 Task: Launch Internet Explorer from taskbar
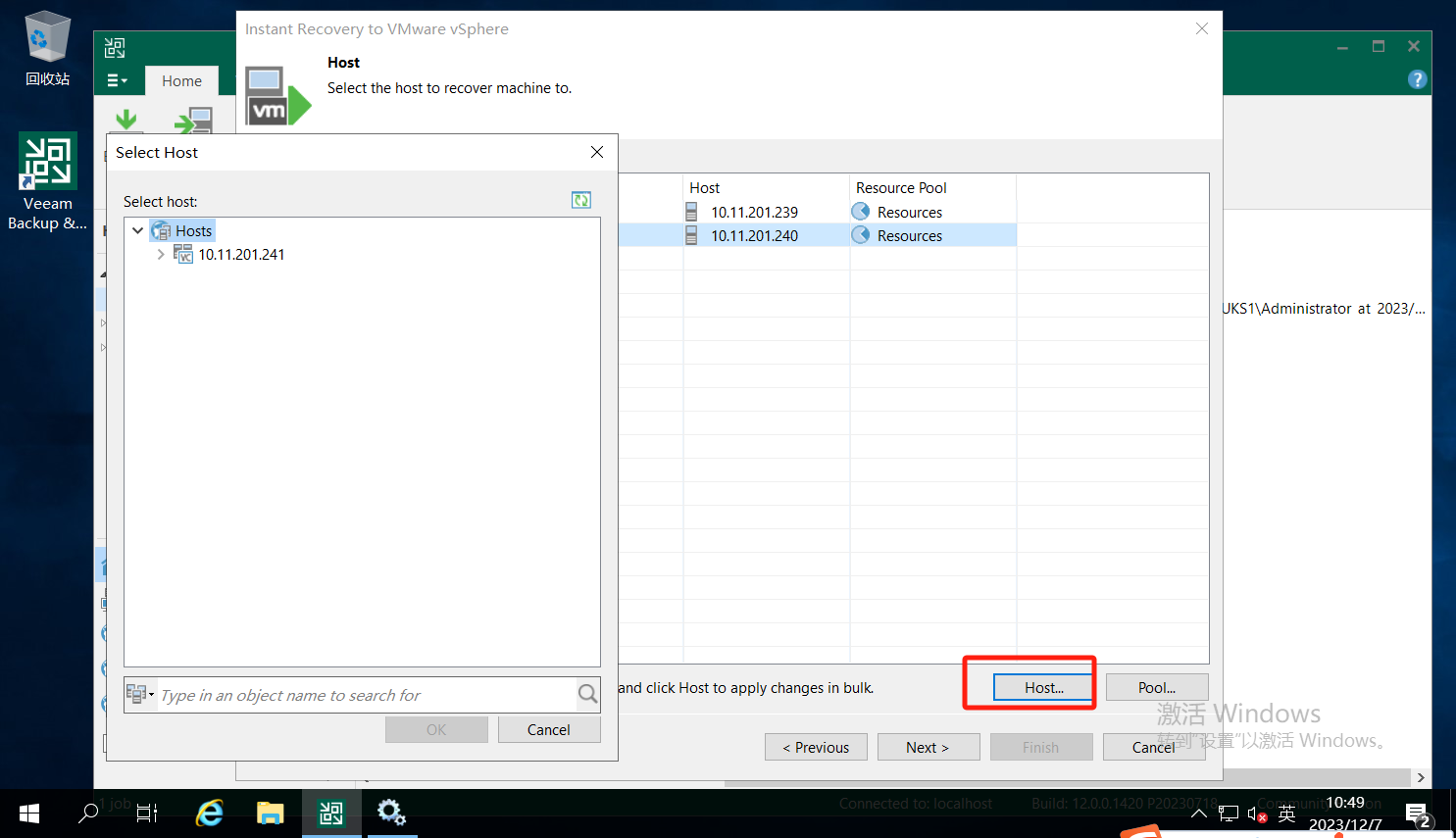pyautogui.click(x=210, y=813)
